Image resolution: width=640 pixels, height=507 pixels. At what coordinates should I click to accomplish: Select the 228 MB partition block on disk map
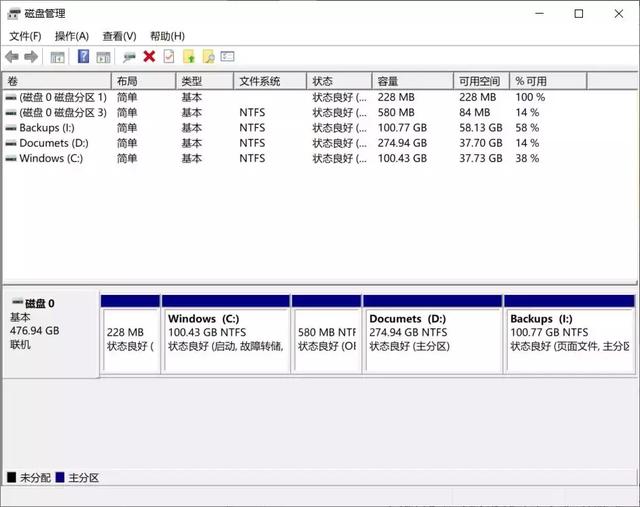(130, 334)
